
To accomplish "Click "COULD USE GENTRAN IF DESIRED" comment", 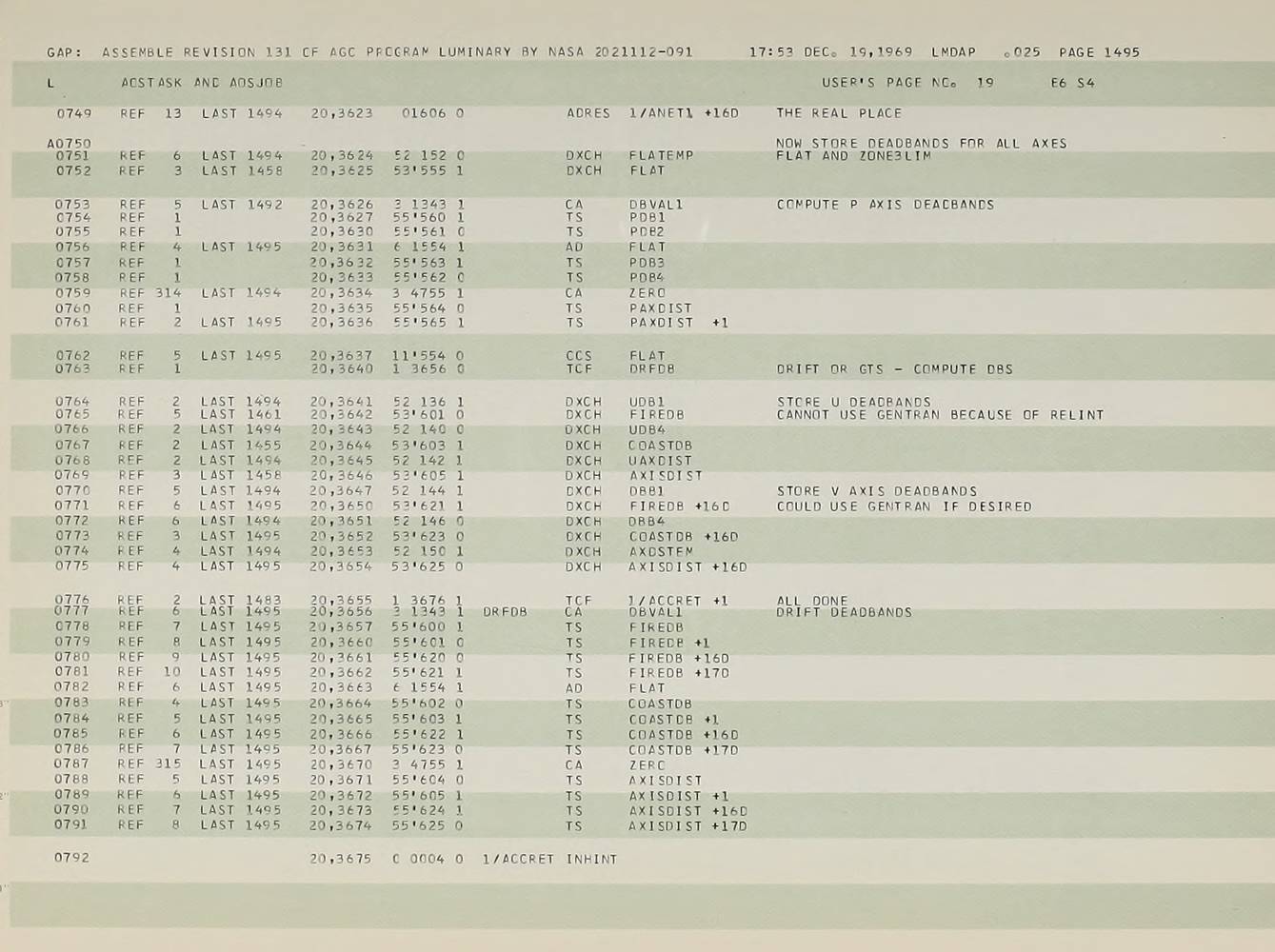I will pyautogui.click(x=904, y=506).
